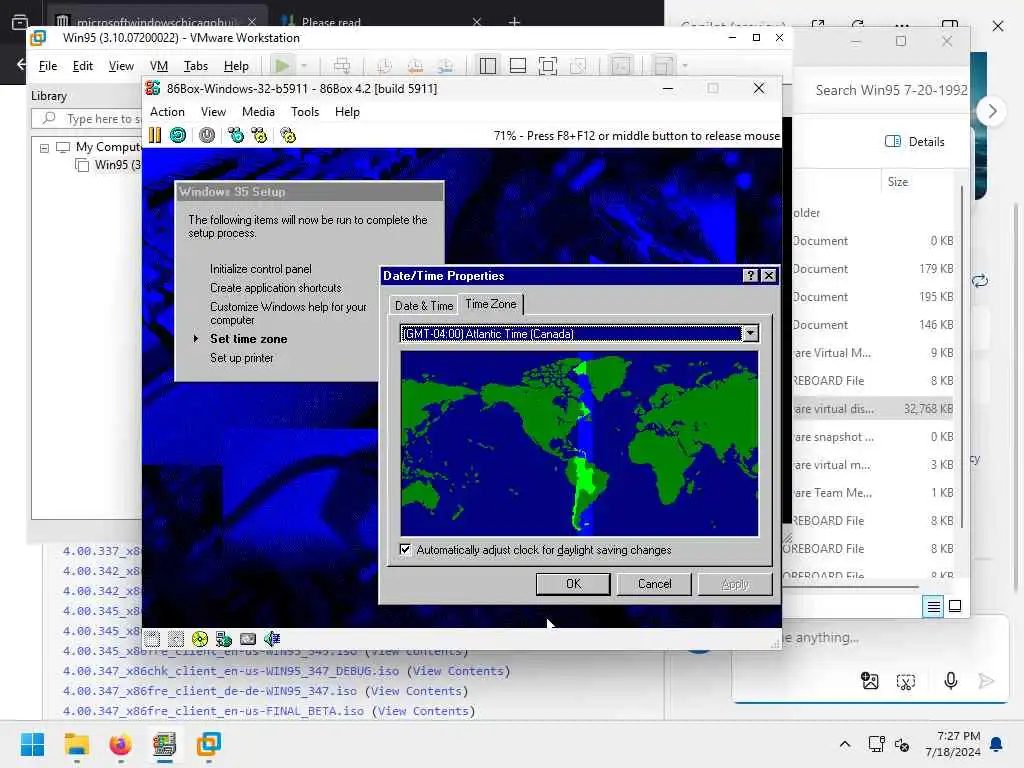This screenshot has width=1024, height=768.
Task: Open the VMware Tabs menu
Action: pos(195,66)
